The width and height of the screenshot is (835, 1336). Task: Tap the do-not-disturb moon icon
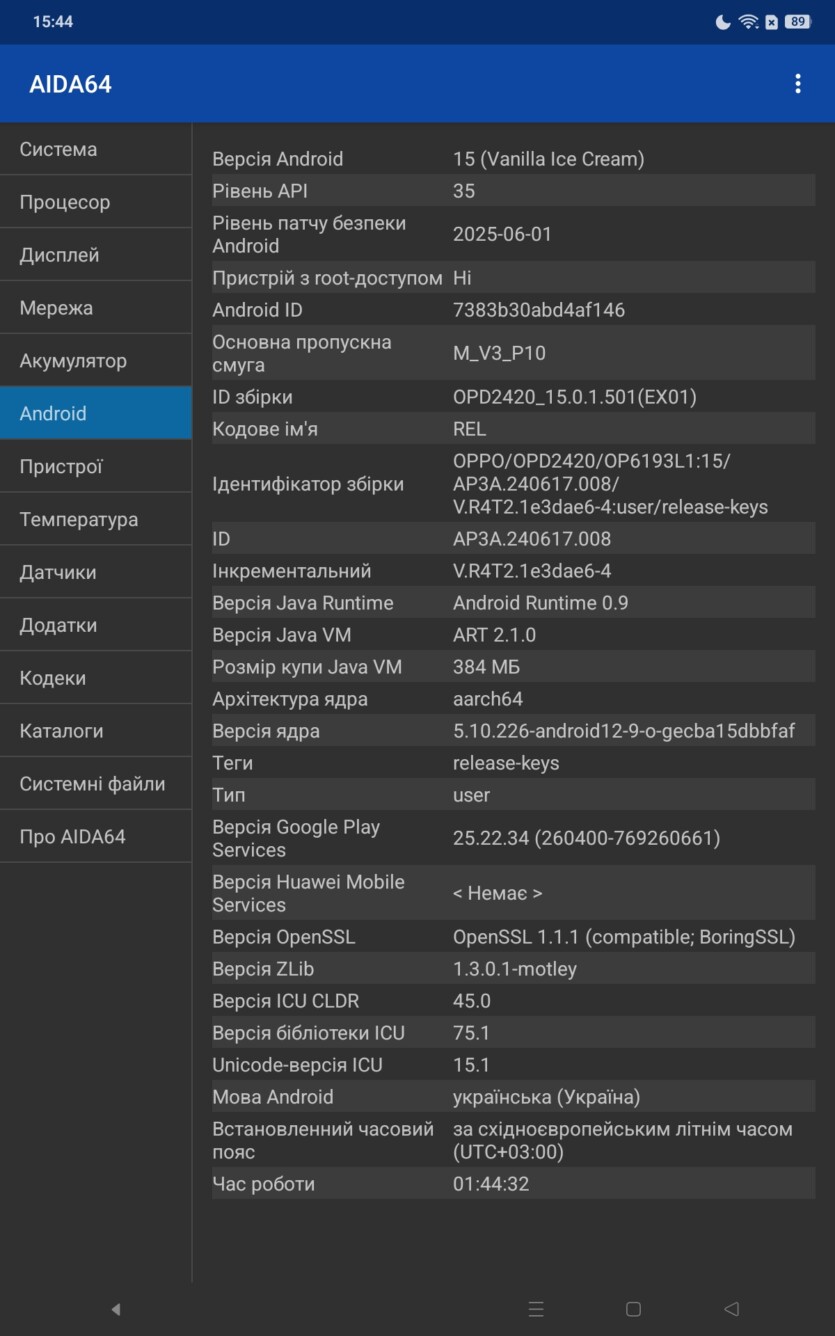(x=723, y=22)
